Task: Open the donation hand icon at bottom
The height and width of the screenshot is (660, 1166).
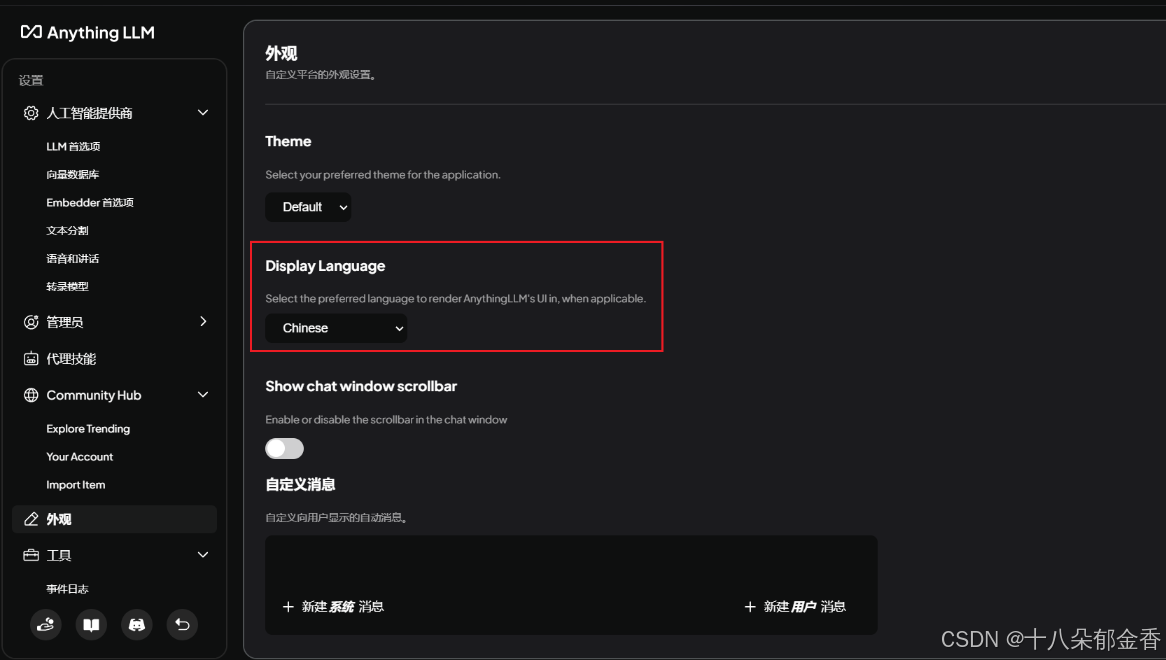Action: pyautogui.click(x=45, y=624)
